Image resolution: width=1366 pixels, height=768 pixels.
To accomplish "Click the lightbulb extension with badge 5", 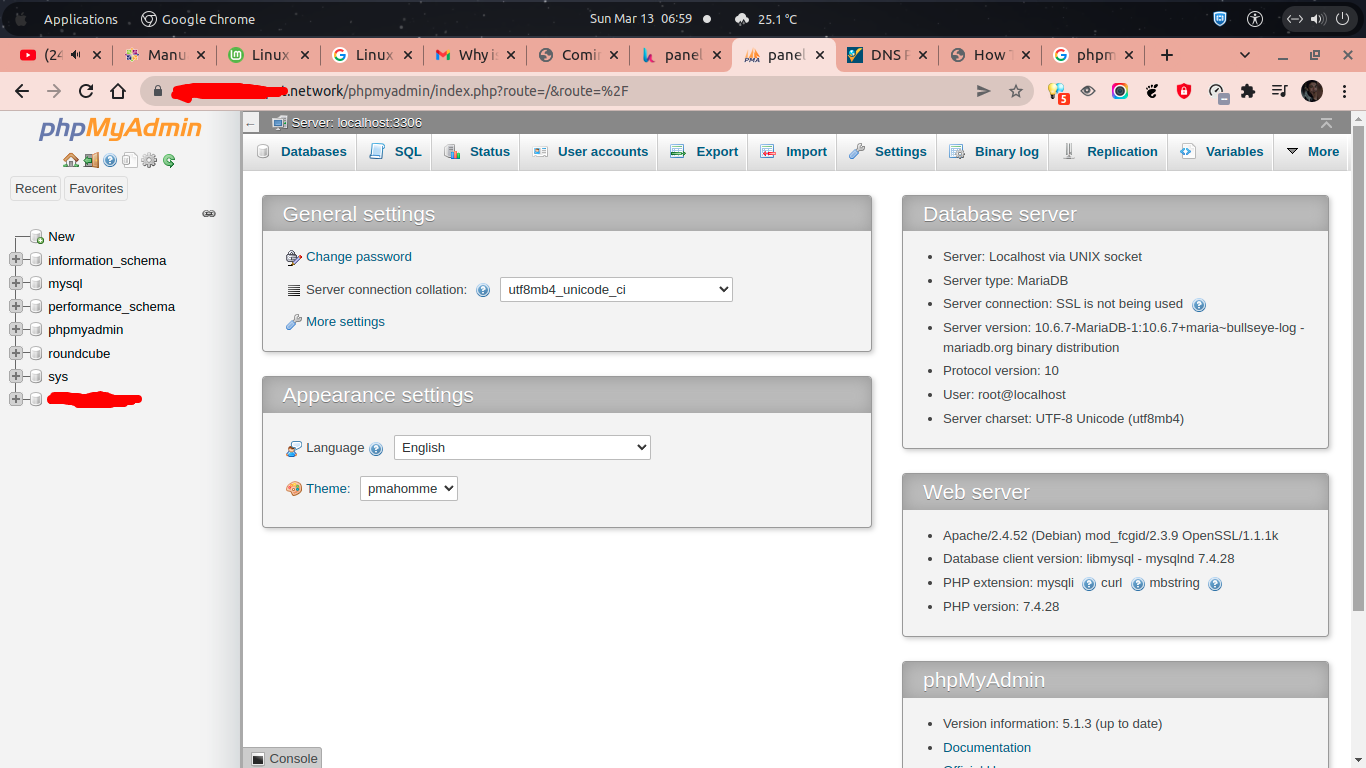I will click(x=1056, y=92).
